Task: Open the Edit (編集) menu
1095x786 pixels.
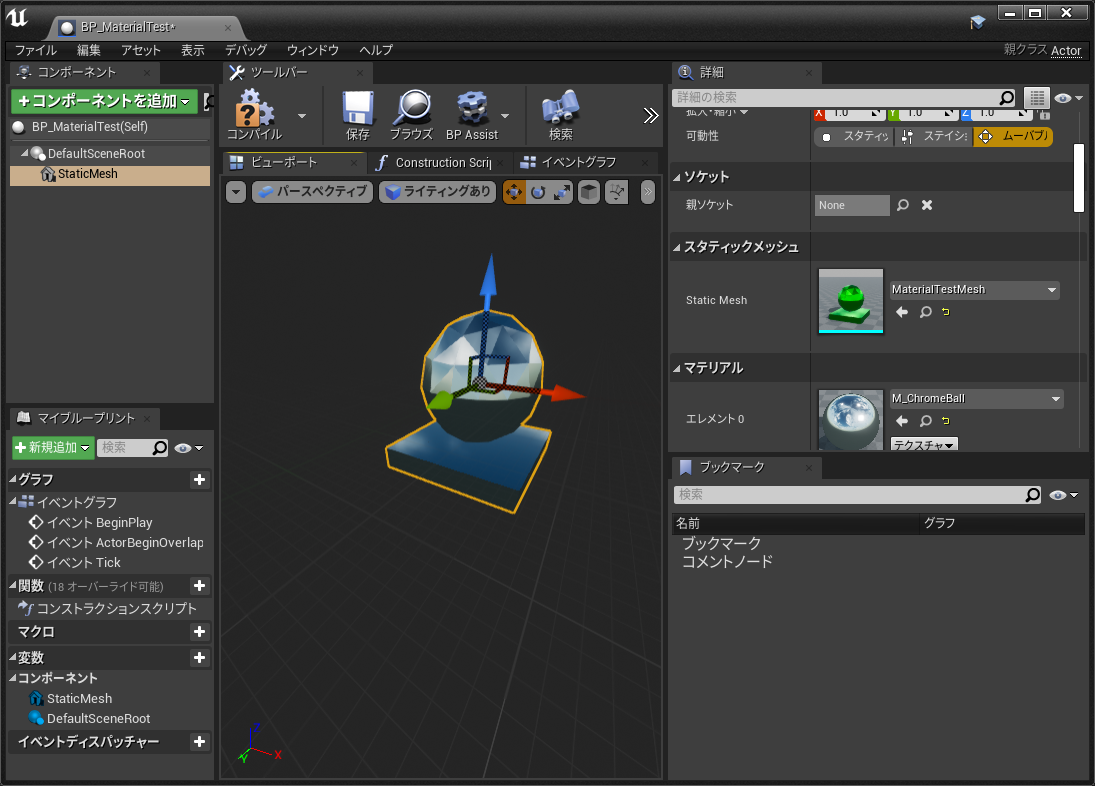Action: 89,50
